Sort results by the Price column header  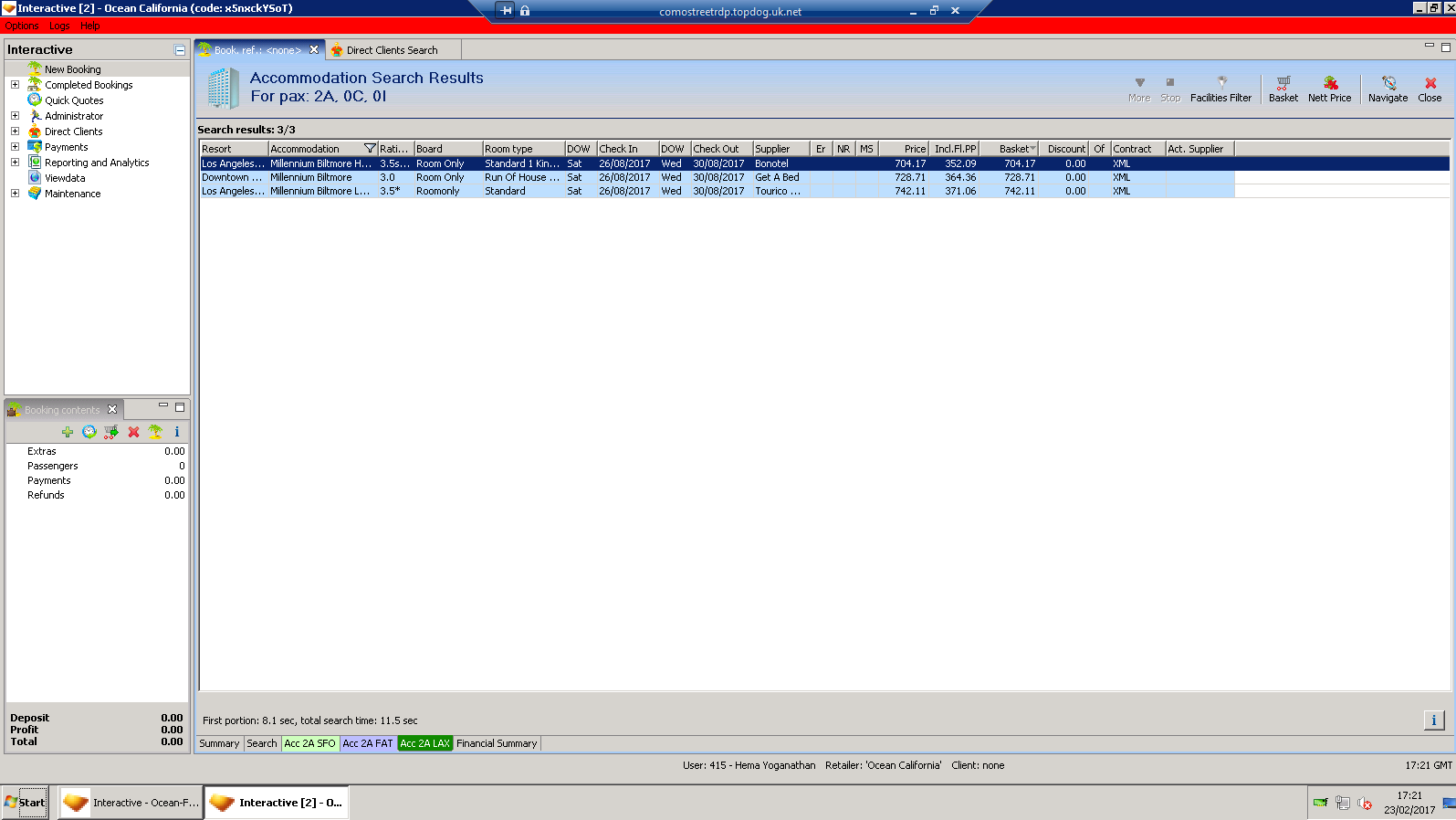[x=904, y=149]
